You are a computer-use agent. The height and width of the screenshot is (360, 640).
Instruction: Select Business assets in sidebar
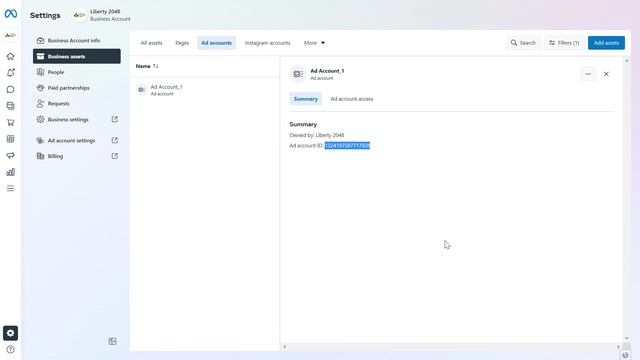click(x=77, y=56)
